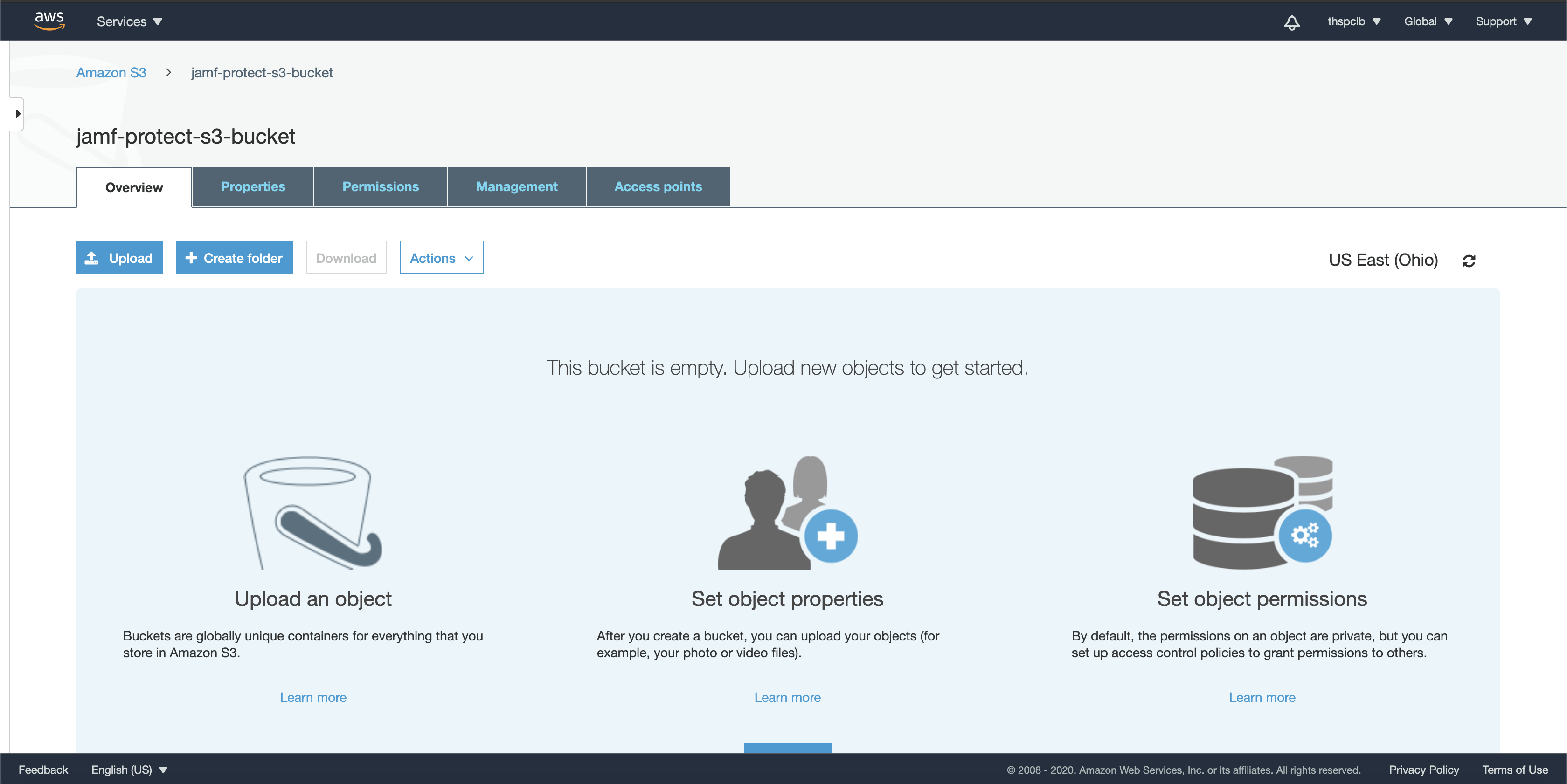Open the thspclb account dropdown

(1354, 21)
